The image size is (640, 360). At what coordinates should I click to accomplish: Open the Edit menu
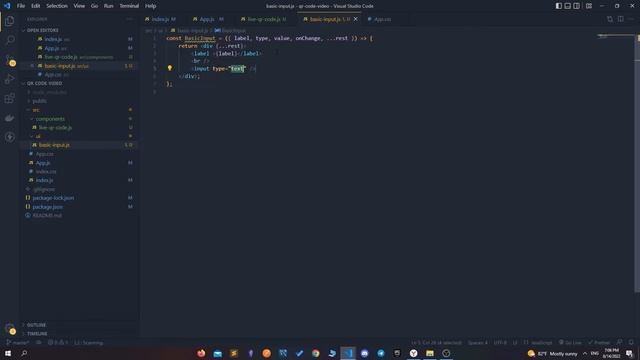click(x=36, y=6)
